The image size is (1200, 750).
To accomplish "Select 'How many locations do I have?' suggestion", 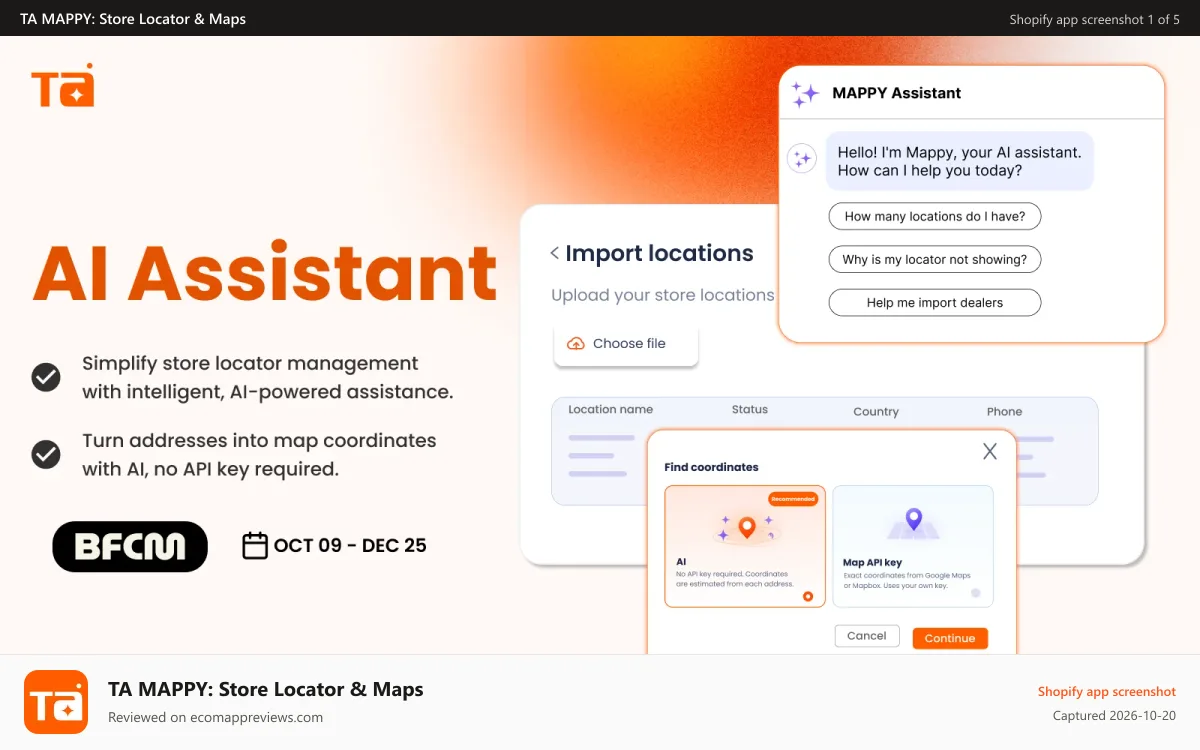I will click(934, 216).
